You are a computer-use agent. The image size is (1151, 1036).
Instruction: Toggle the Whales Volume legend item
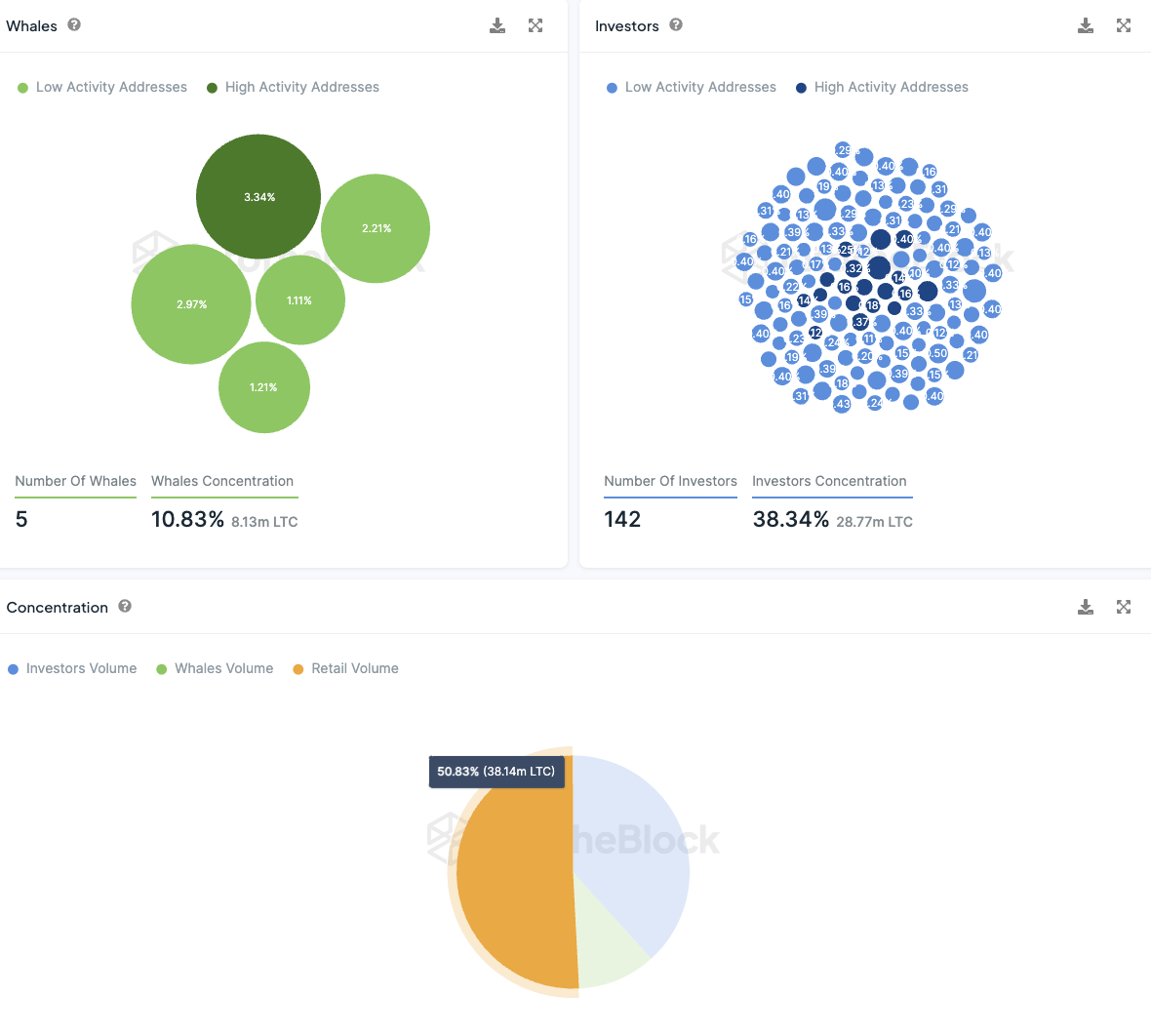pos(215,669)
